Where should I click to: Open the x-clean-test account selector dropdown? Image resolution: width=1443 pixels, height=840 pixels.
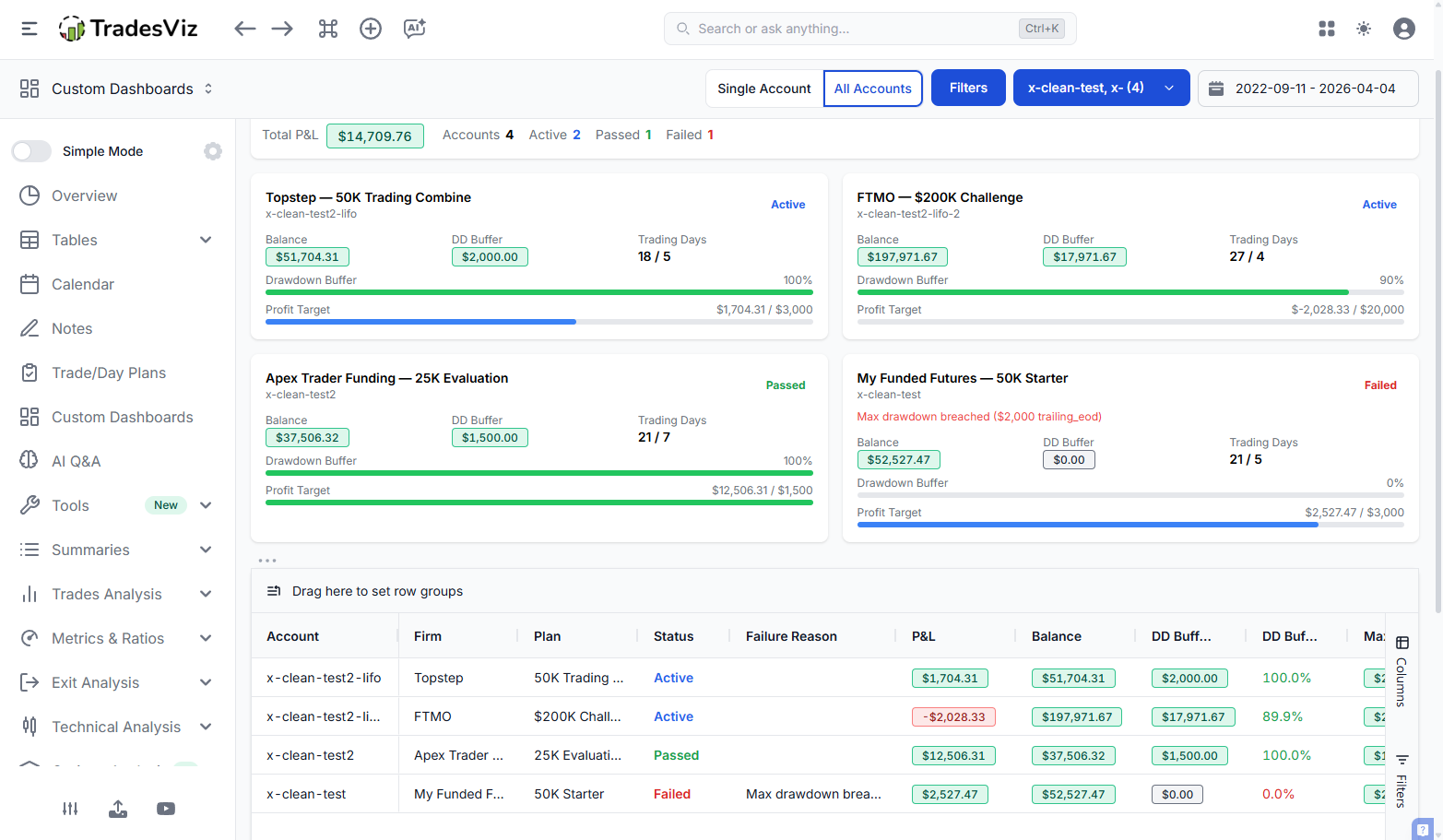(1101, 88)
